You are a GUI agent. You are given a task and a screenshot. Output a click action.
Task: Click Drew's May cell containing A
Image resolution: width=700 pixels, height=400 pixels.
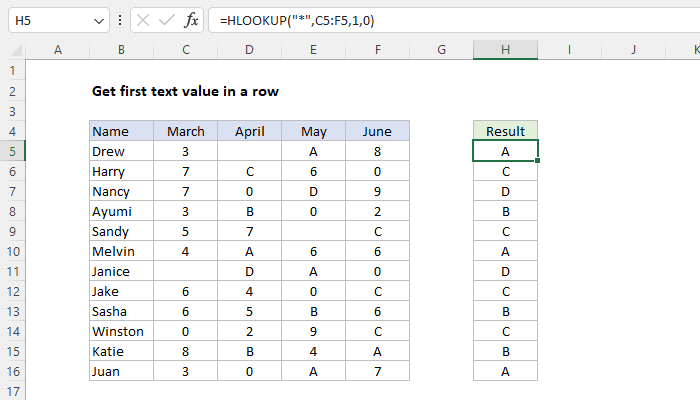[313, 151]
